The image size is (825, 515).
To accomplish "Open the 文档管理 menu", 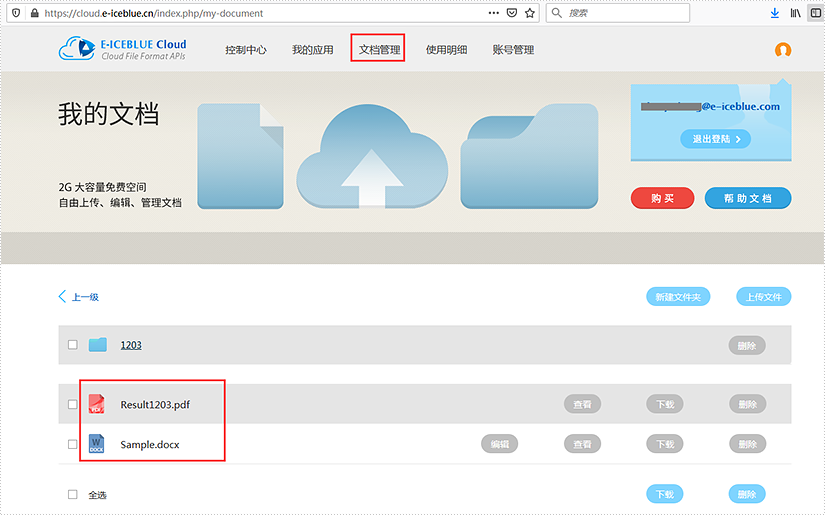I will coord(379,50).
